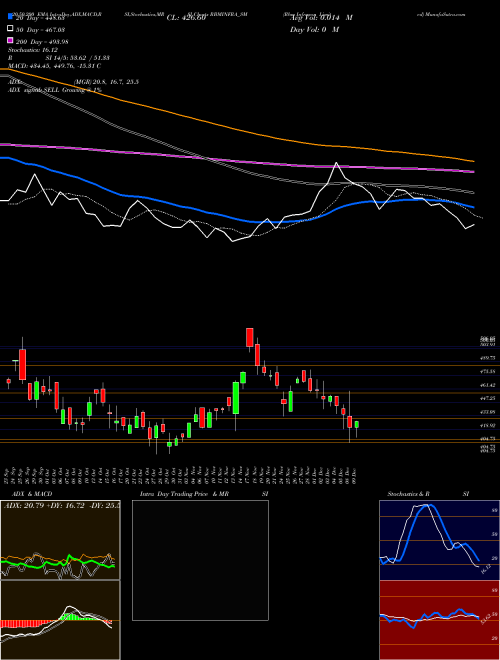Click the '(MGR) 20.8, 16.7, 25.3' values
The image size is (500, 660).
(x=106, y=82)
